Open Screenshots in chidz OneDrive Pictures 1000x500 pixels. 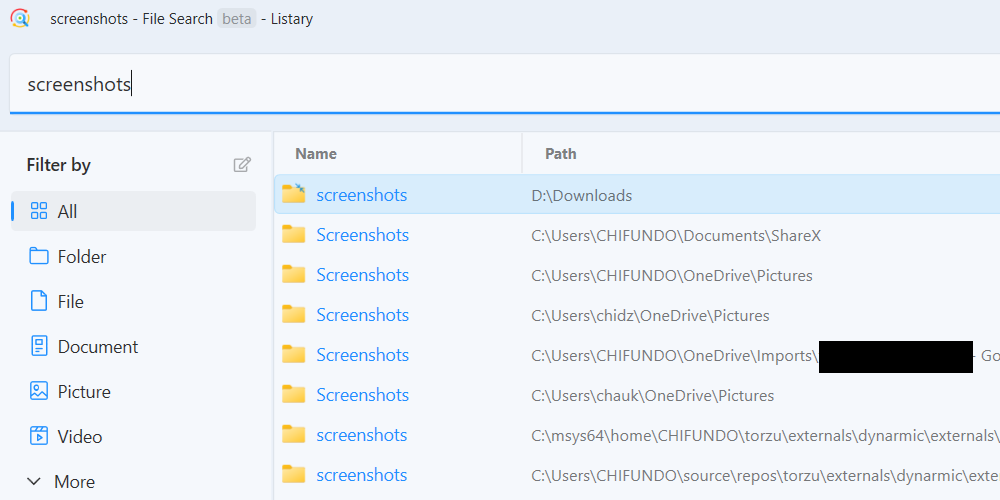point(362,315)
